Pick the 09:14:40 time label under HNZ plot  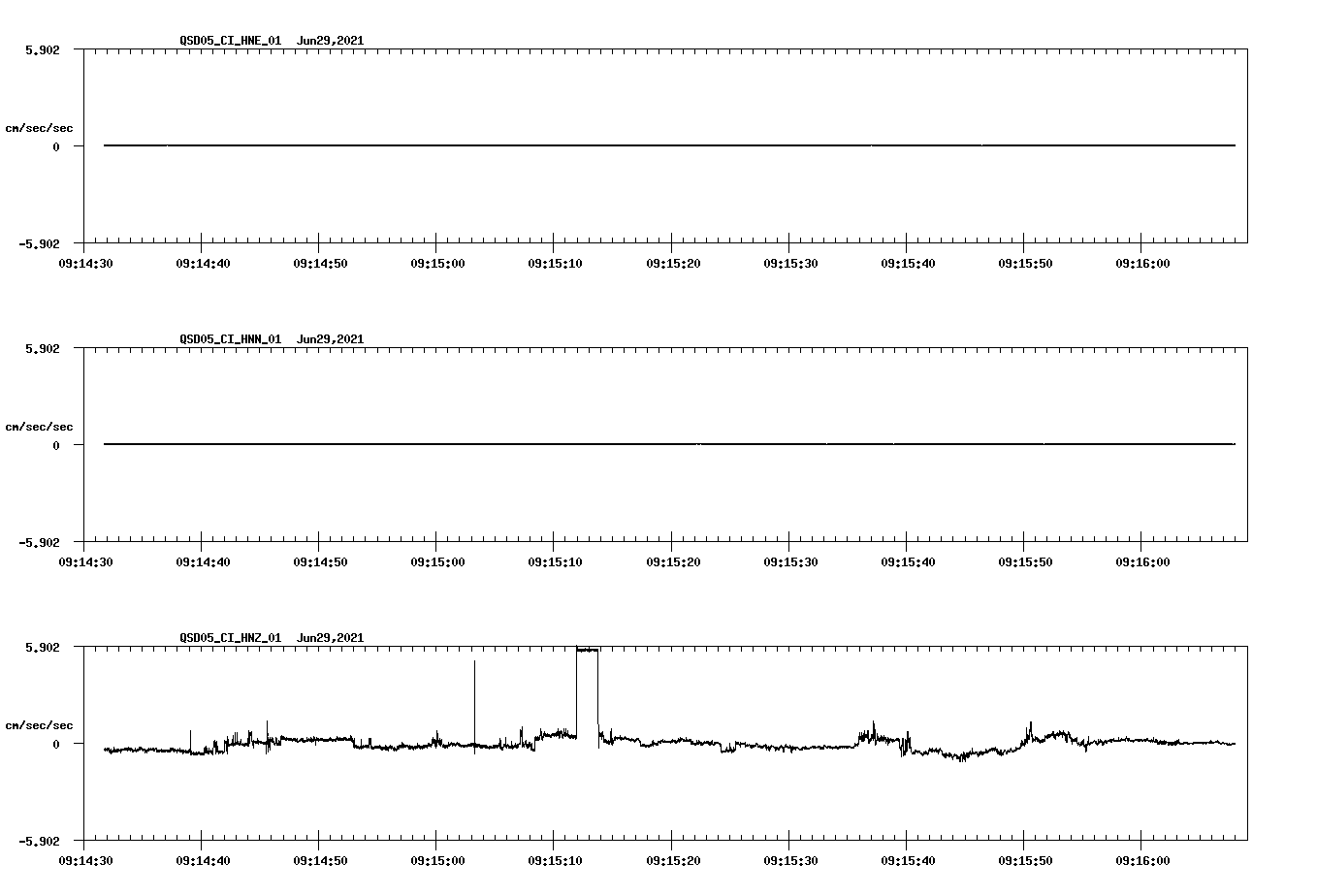point(202,861)
